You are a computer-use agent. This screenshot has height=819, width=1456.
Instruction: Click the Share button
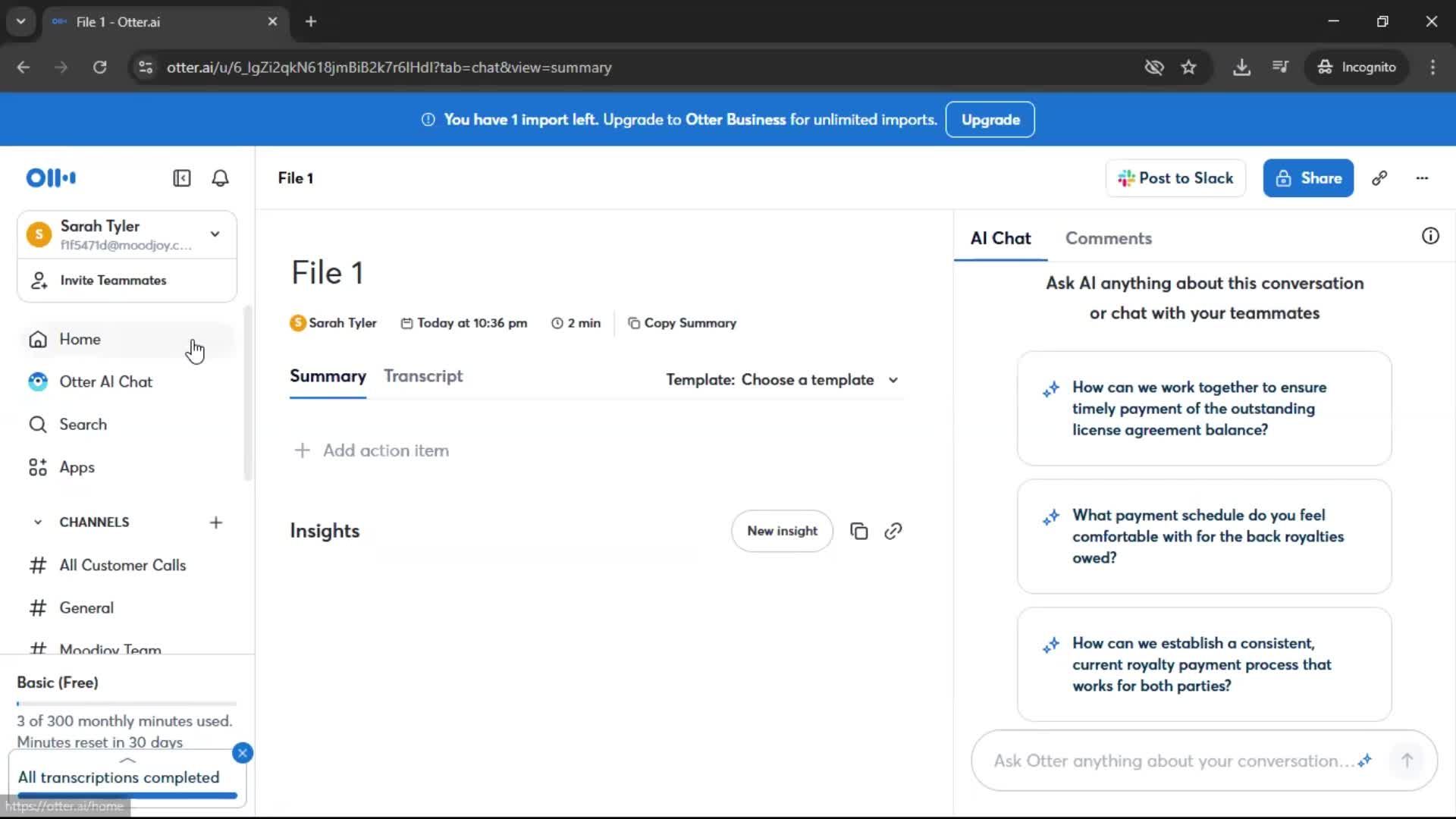pos(1308,178)
